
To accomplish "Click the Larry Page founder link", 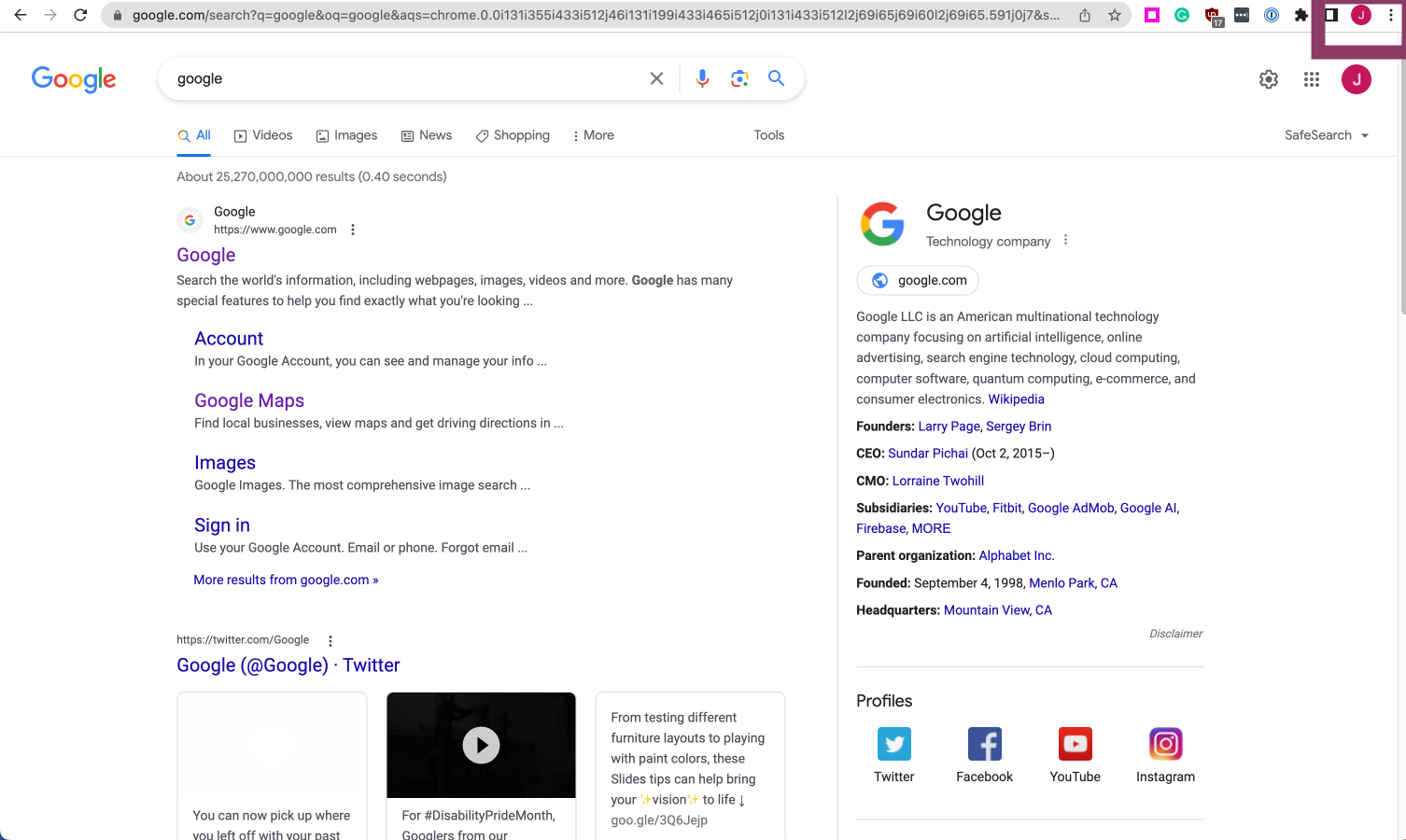I will (949, 427).
